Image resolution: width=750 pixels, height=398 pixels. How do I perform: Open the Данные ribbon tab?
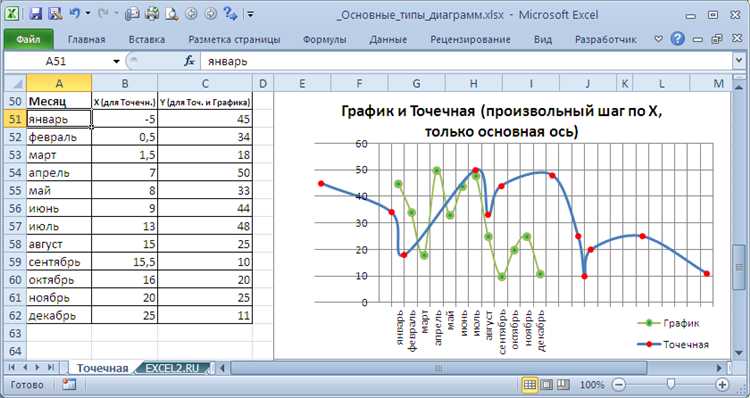tap(388, 40)
